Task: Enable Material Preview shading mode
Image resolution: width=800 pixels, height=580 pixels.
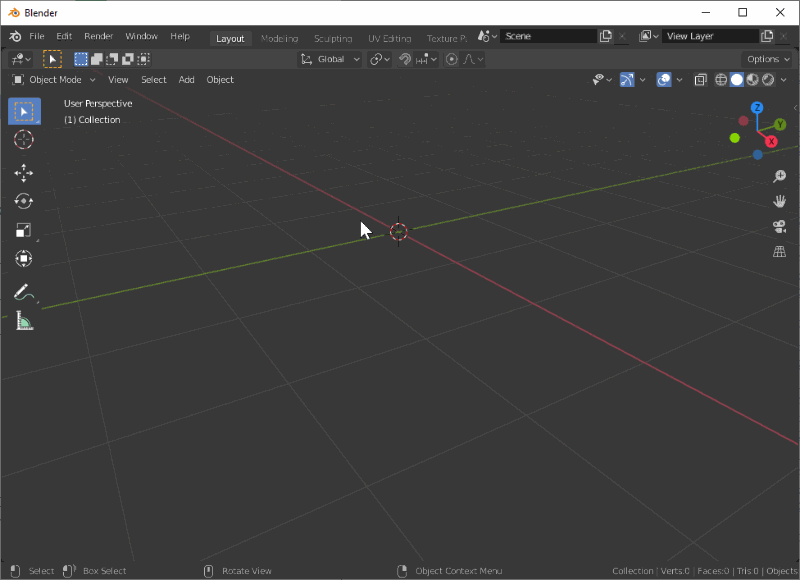Action: pos(753,80)
